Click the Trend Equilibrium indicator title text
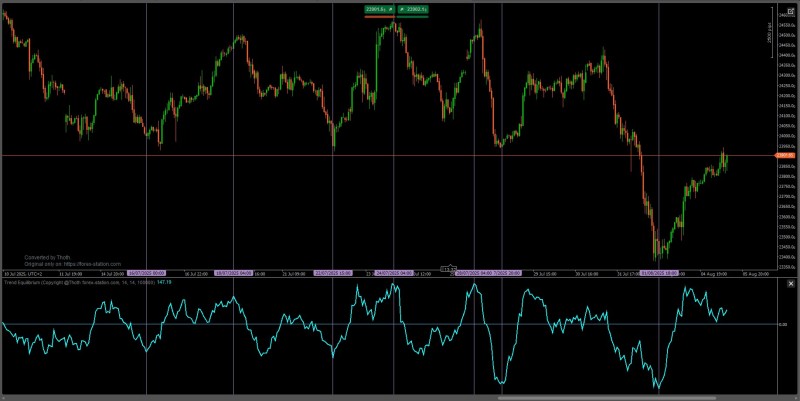800x401 pixels. click(x=79, y=282)
